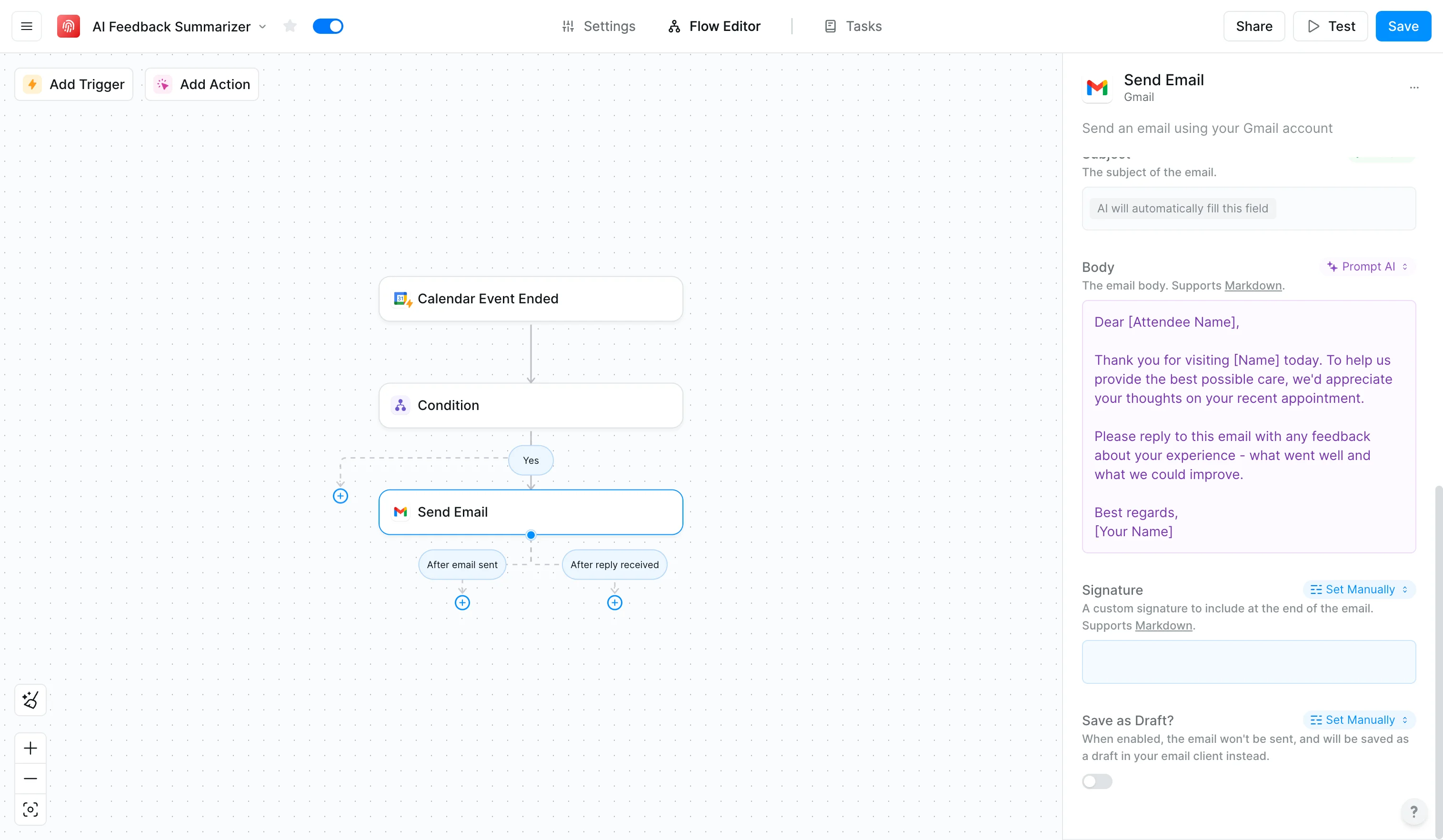The height and width of the screenshot is (840, 1443).
Task: Expand AI Feedback Summarizer name dropdown
Action: point(262,27)
